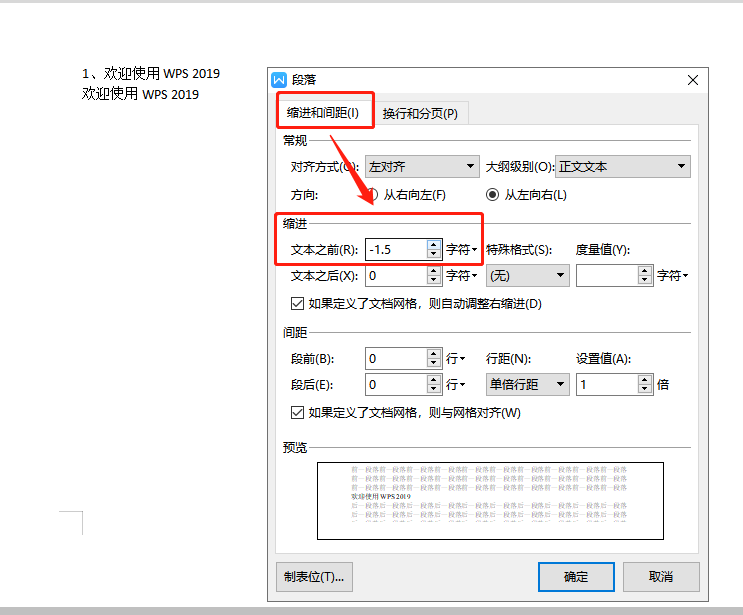Screen dimensions: 743x615
Task: Confirm with the 确定 button
Action: coord(576,577)
